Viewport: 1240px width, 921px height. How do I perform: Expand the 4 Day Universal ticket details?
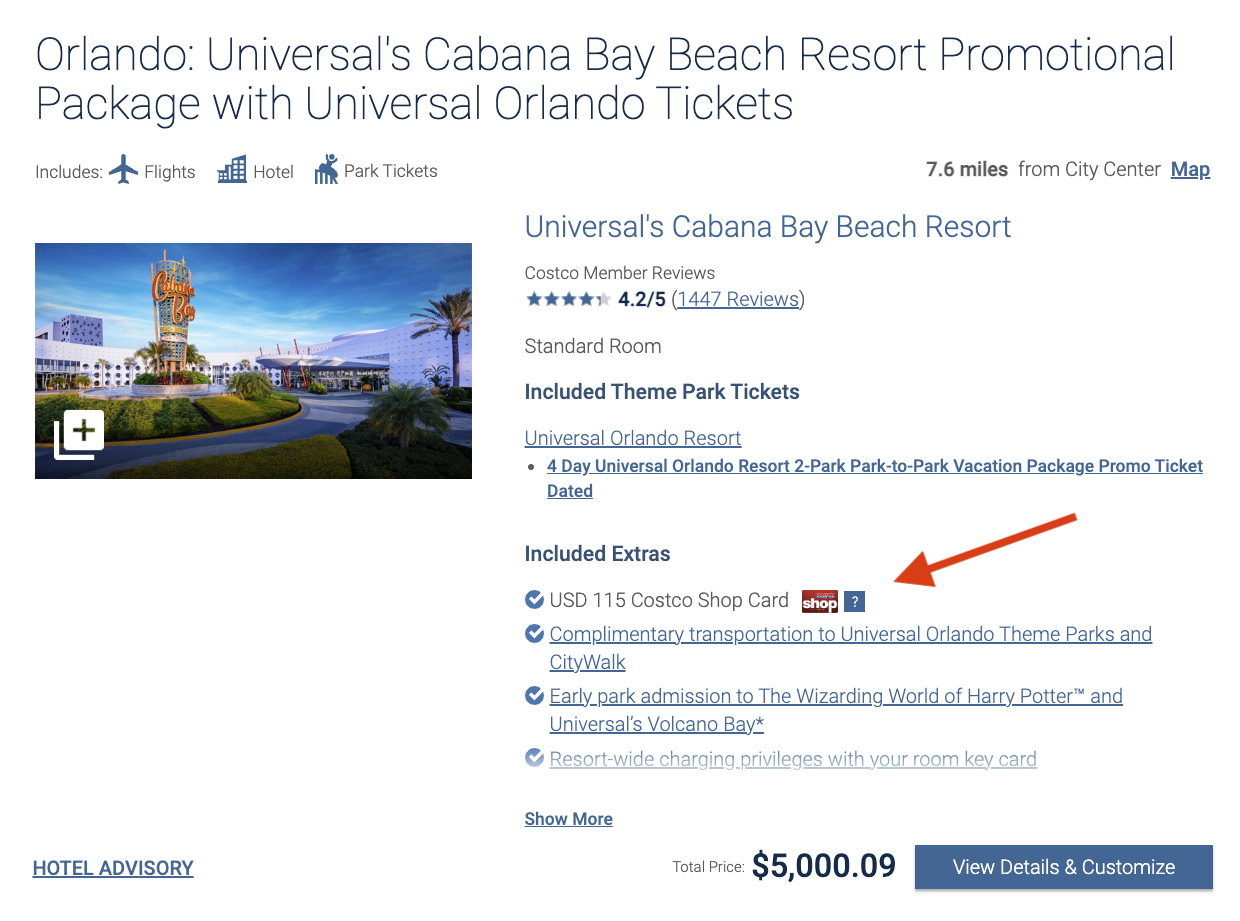point(874,465)
